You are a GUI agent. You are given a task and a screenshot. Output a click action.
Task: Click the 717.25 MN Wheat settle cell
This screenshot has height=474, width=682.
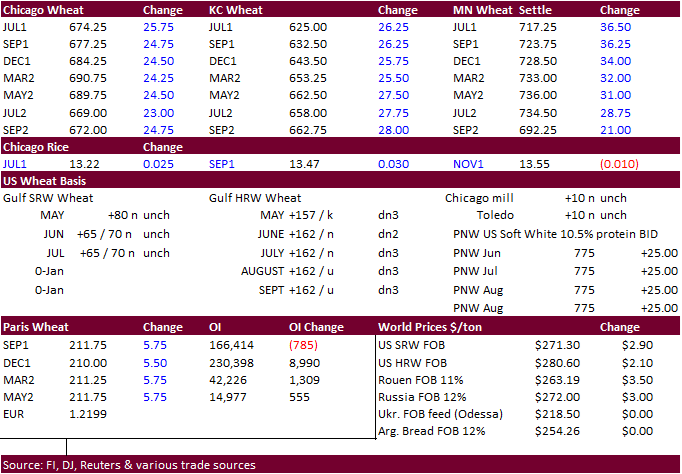click(x=536, y=27)
